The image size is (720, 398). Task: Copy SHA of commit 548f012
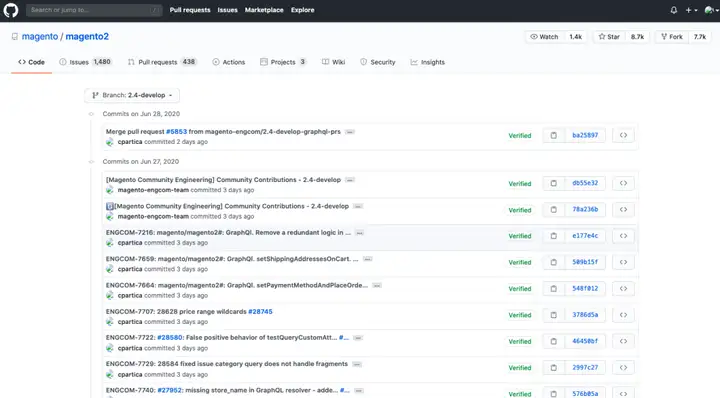click(x=554, y=289)
